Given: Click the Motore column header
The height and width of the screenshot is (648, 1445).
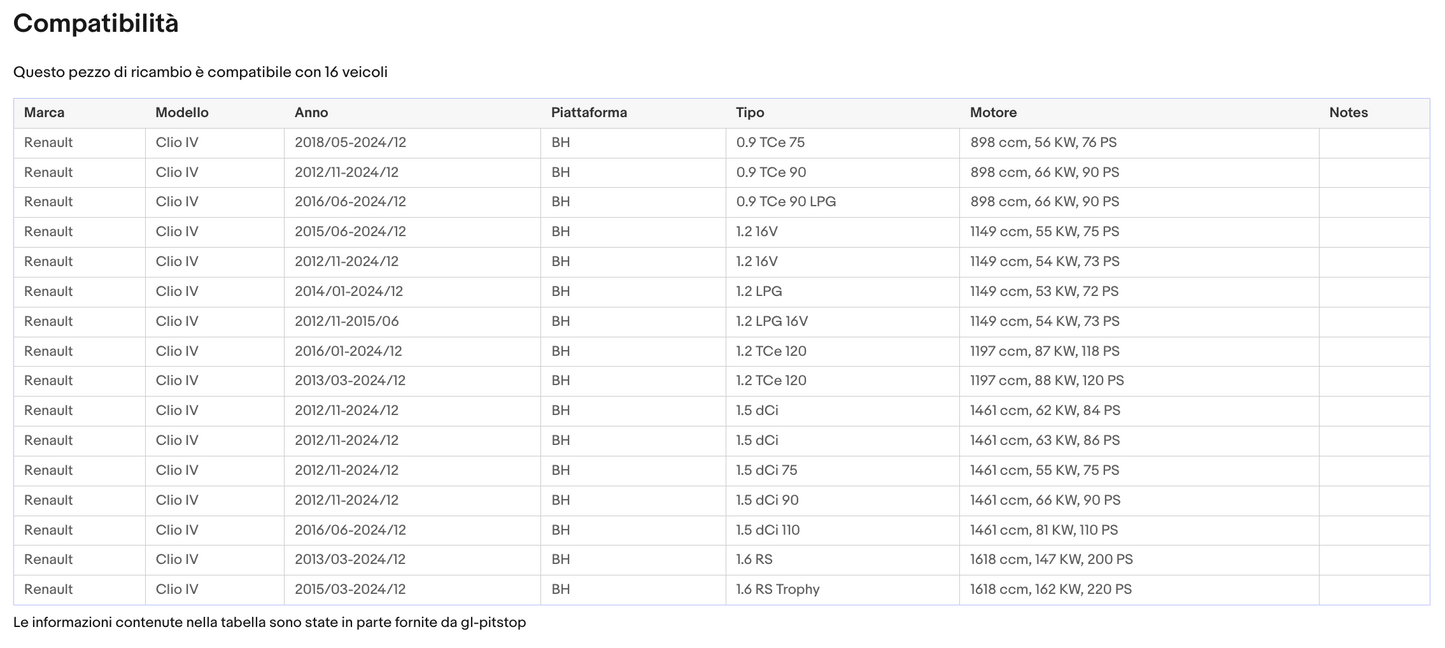Looking at the screenshot, I should 993,113.
